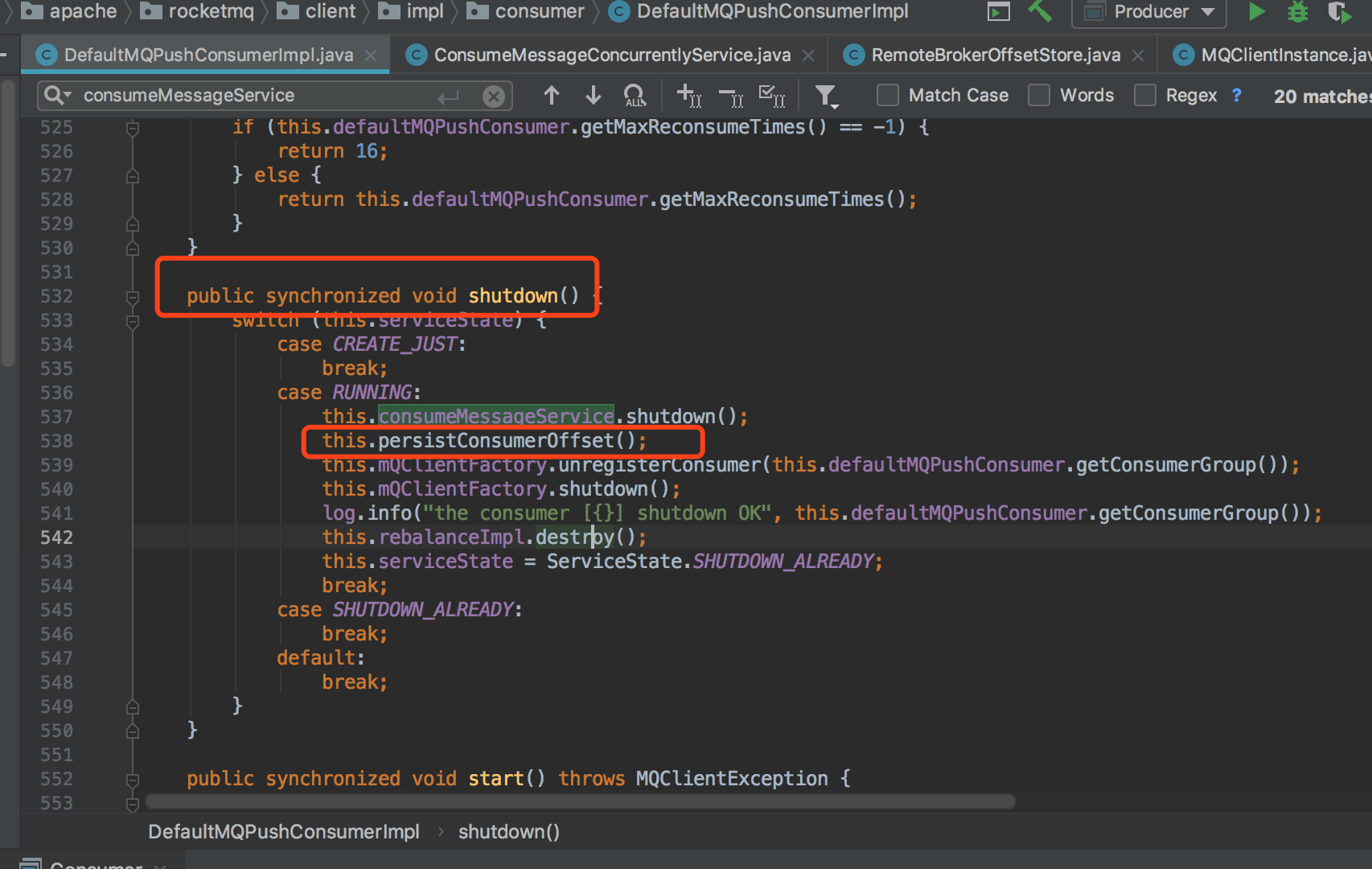Open search history dropdown magnifier
The height and width of the screenshot is (869, 1372).
coord(57,96)
